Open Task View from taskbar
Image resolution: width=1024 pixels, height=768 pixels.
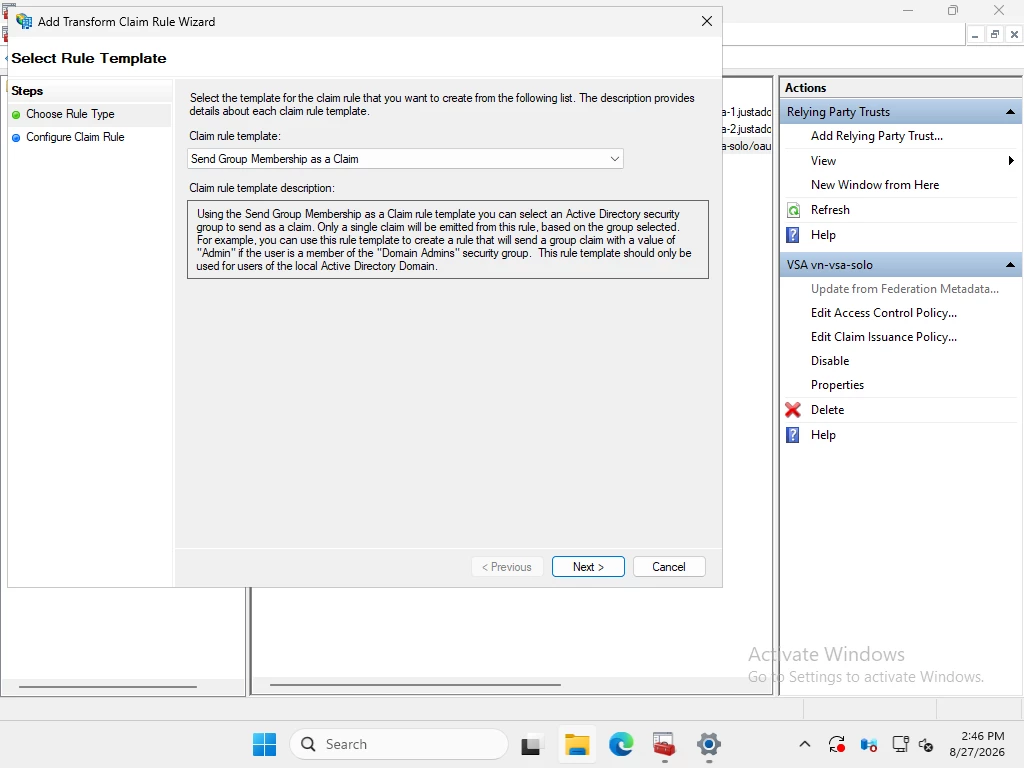pos(531,744)
